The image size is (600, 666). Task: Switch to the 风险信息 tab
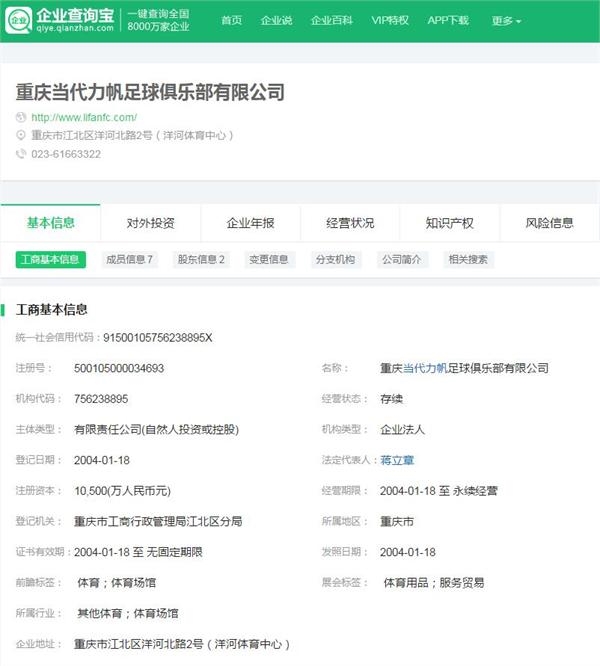pyautogui.click(x=549, y=223)
